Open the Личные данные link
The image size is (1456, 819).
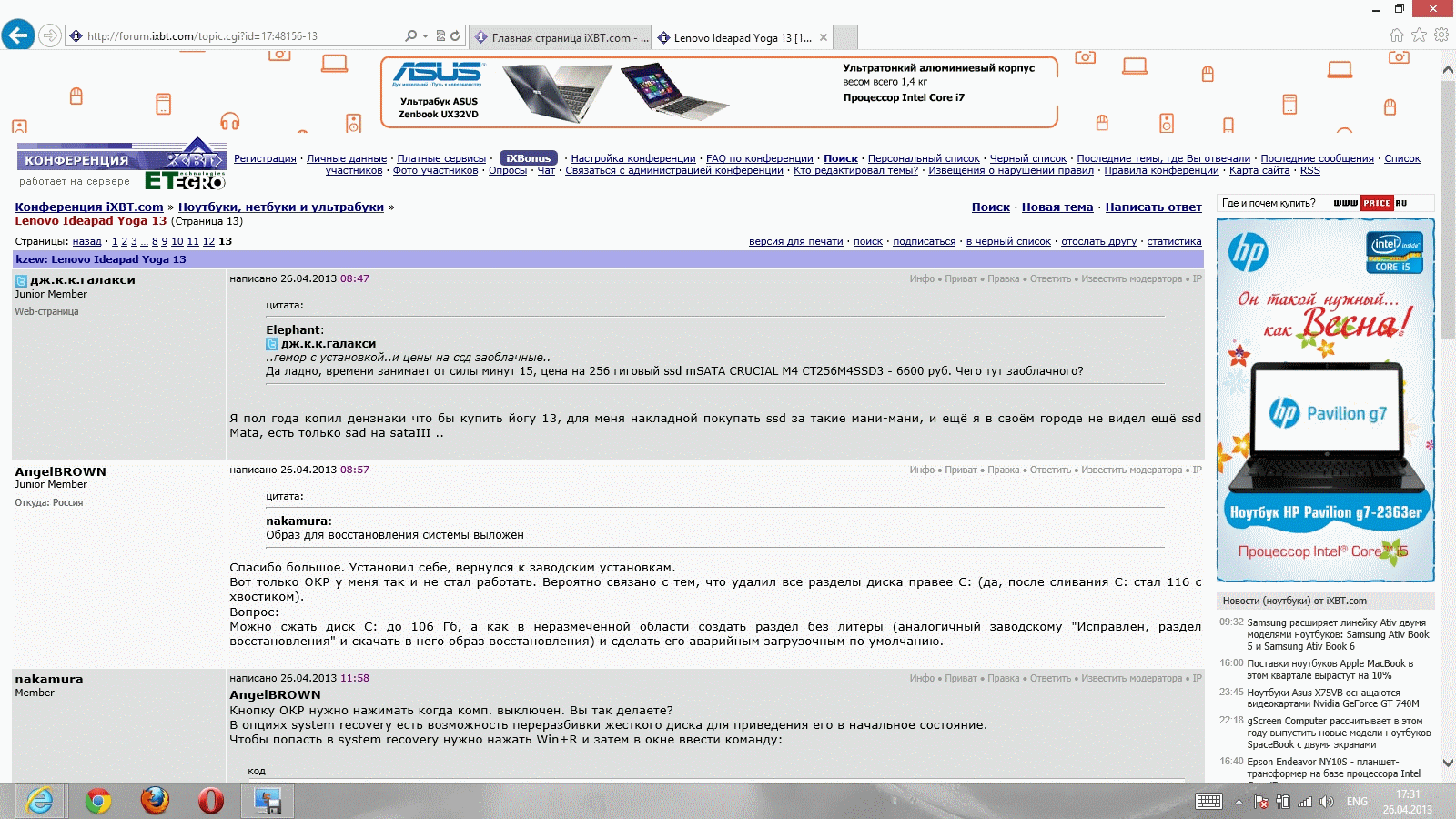pyautogui.click(x=347, y=158)
